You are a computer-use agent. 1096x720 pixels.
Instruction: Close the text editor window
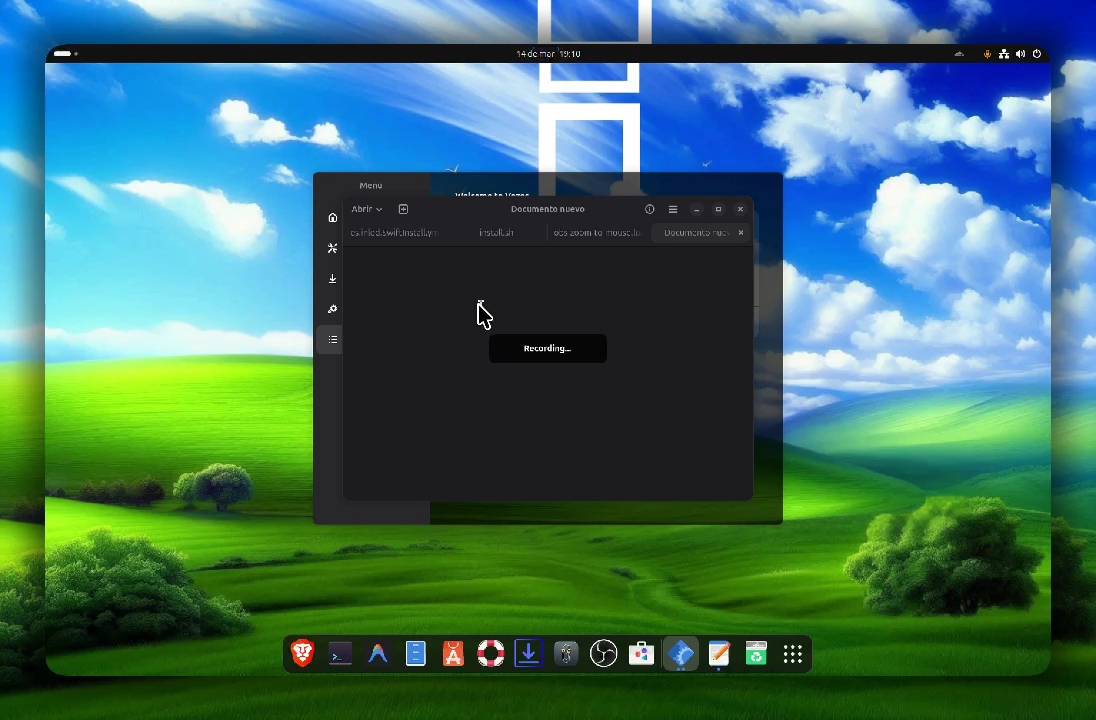click(x=740, y=209)
